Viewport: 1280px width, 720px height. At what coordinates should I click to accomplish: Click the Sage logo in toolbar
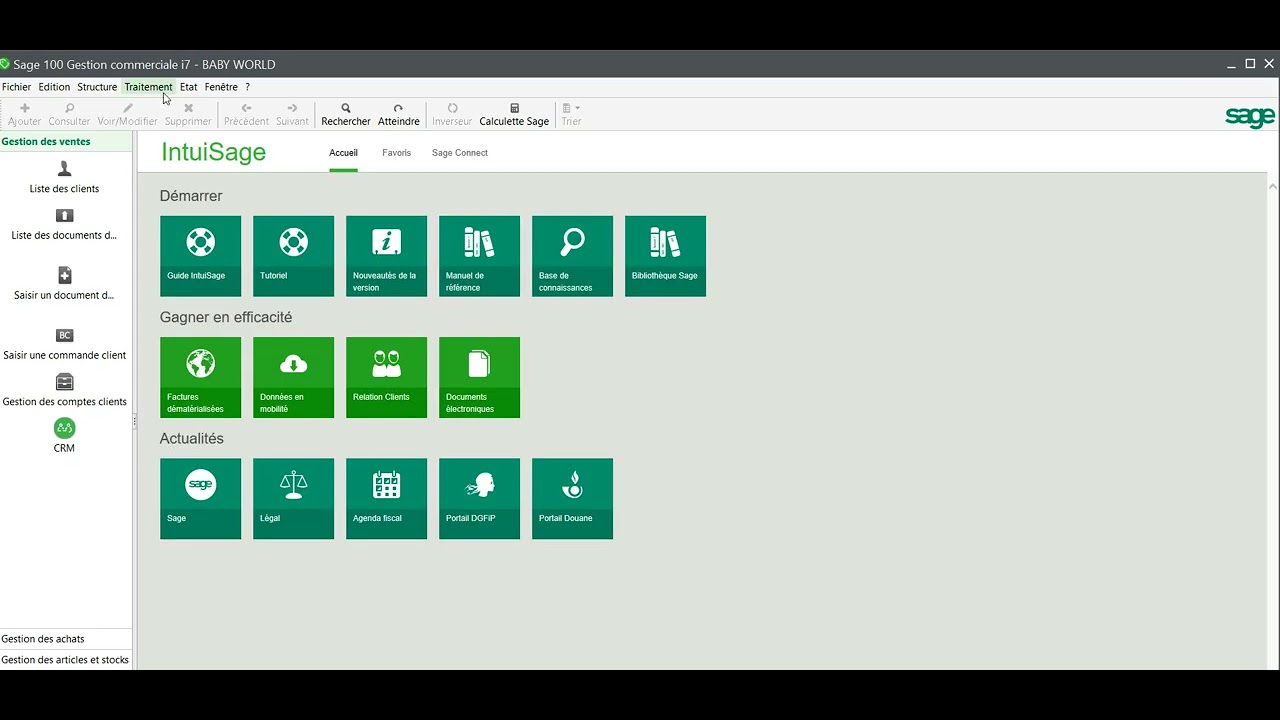[1250, 117]
